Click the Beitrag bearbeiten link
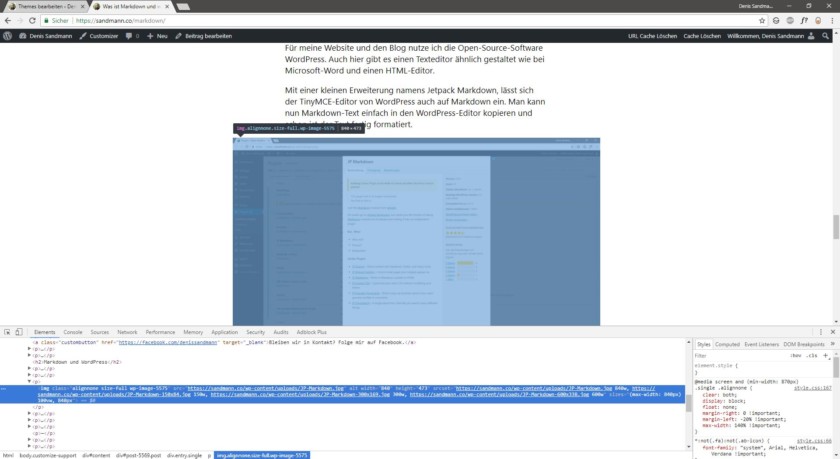 click(203, 36)
